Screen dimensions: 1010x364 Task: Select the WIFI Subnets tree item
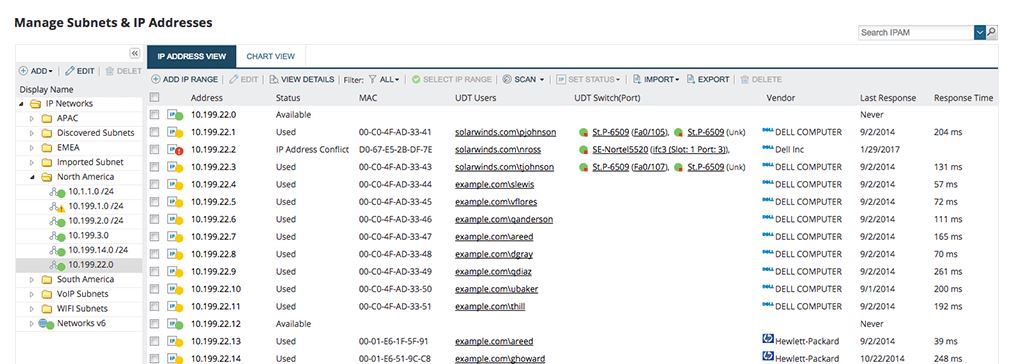[82, 309]
